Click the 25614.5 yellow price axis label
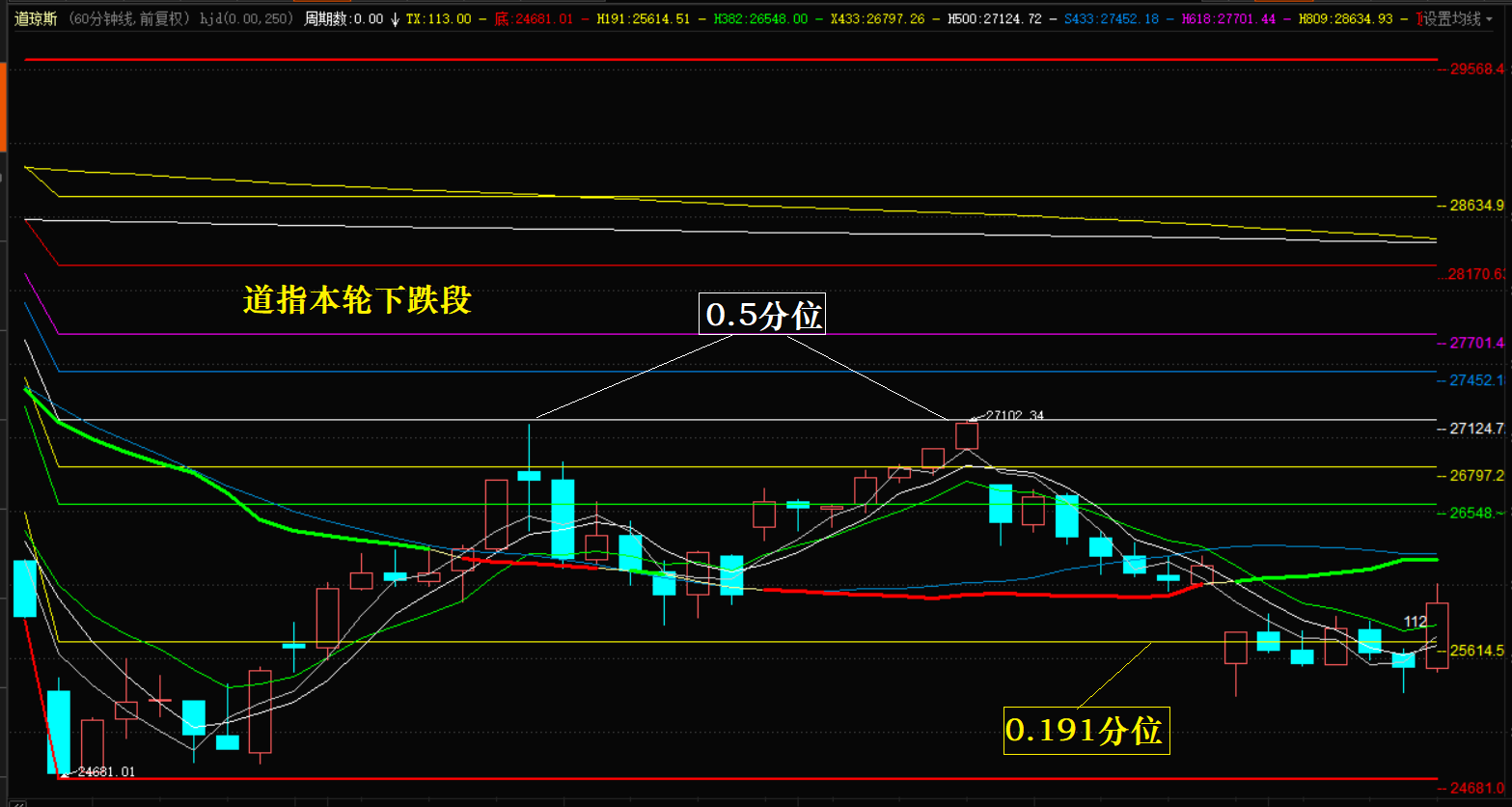 (x=1477, y=651)
